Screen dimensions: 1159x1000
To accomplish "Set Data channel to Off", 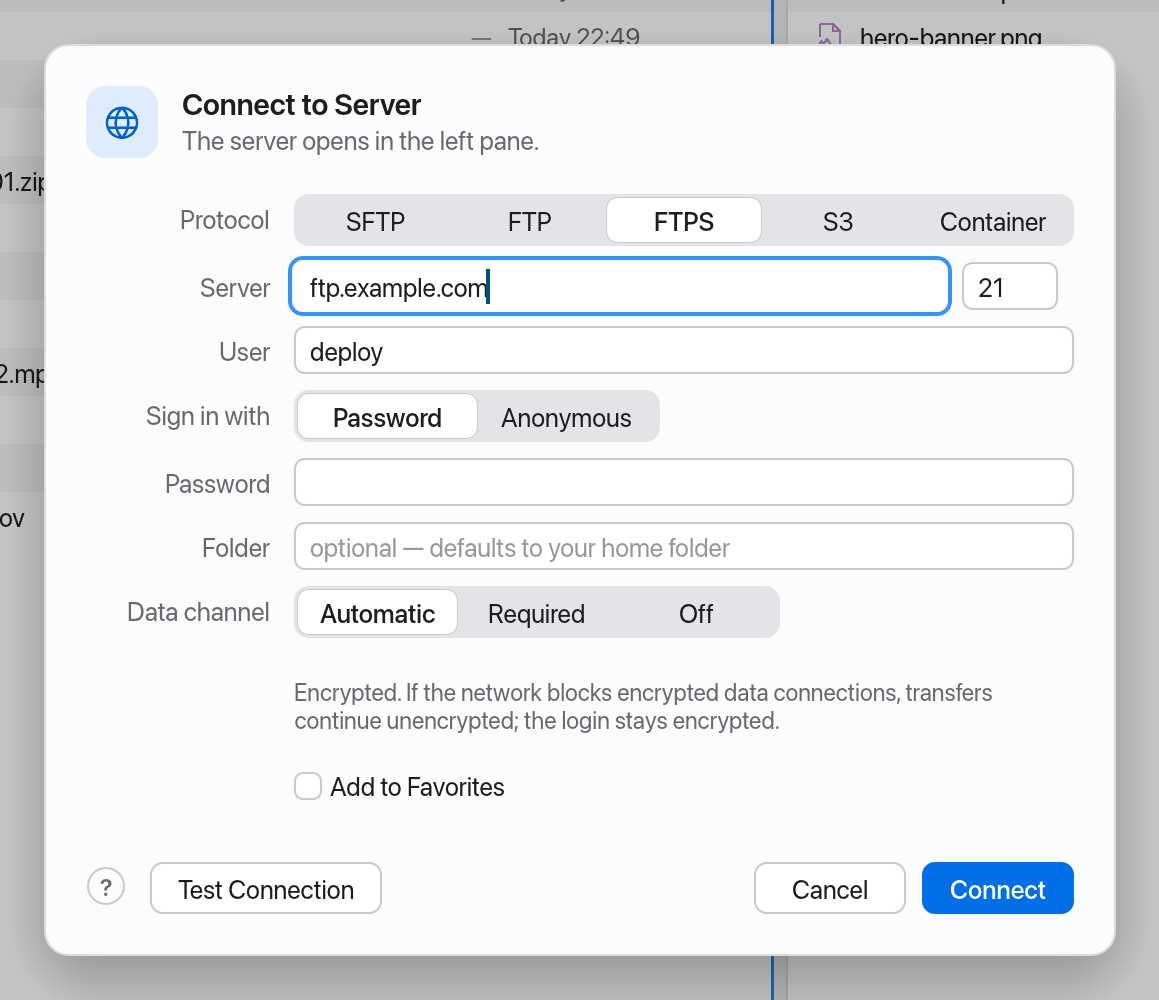I will (x=696, y=613).
